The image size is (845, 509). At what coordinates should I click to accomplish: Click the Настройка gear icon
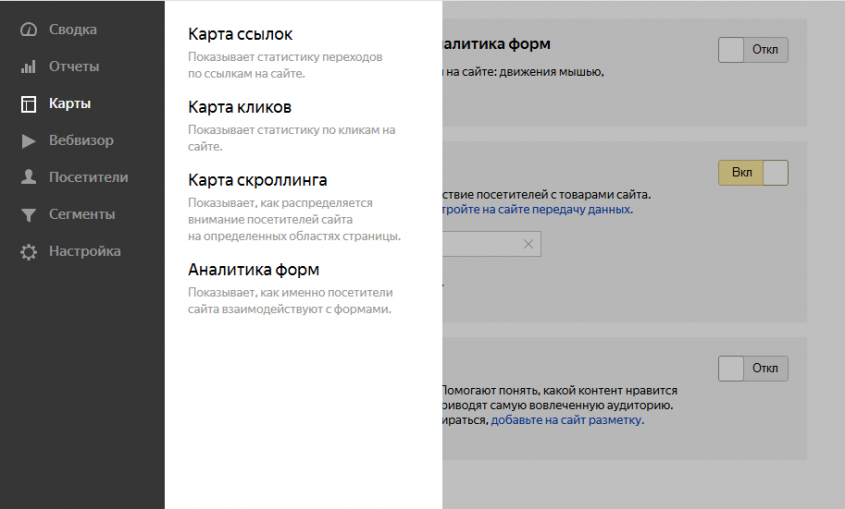tap(29, 252)
